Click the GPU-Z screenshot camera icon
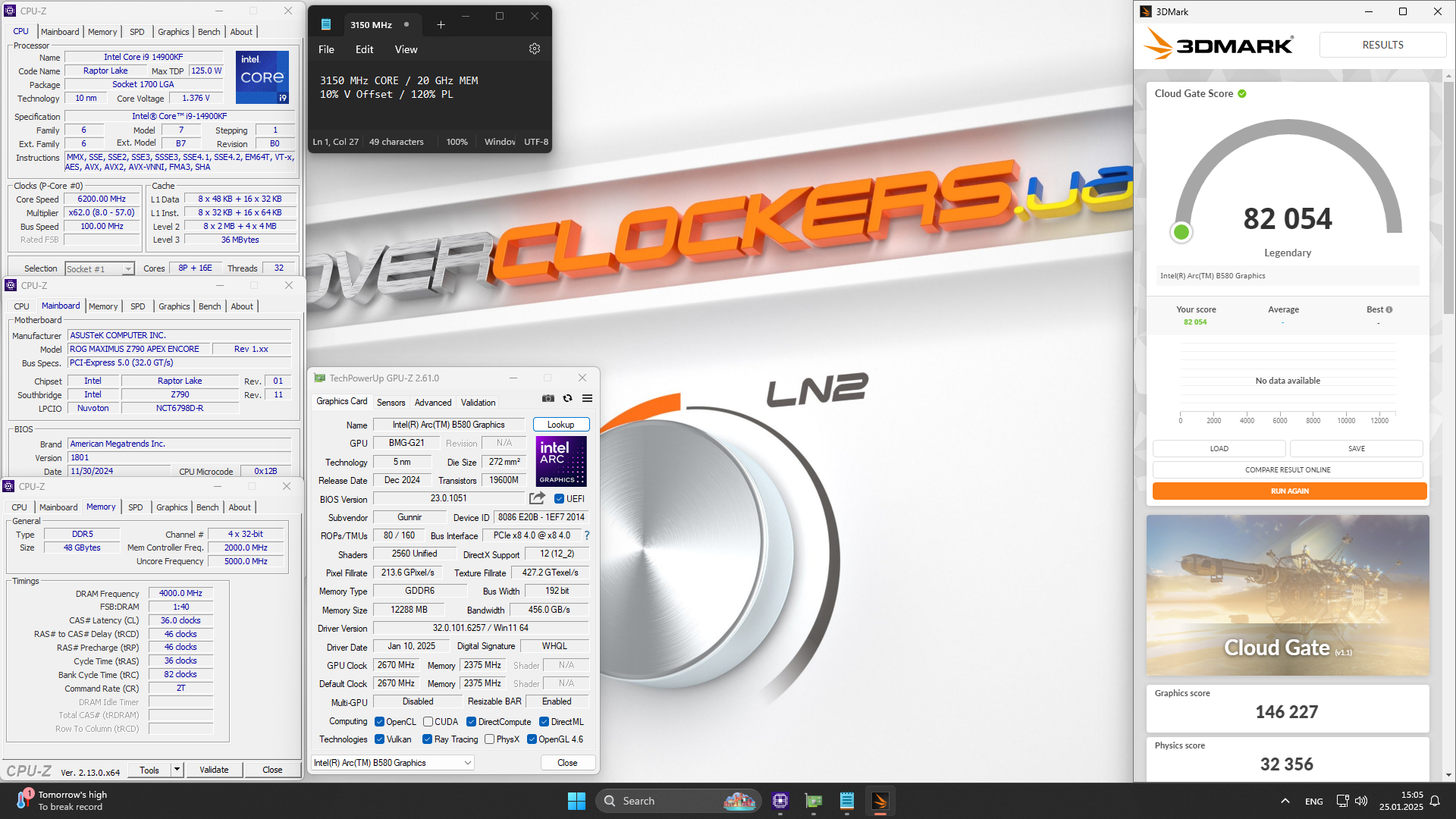The width and height of the screenshot is (1456, 819). (548, 399)
